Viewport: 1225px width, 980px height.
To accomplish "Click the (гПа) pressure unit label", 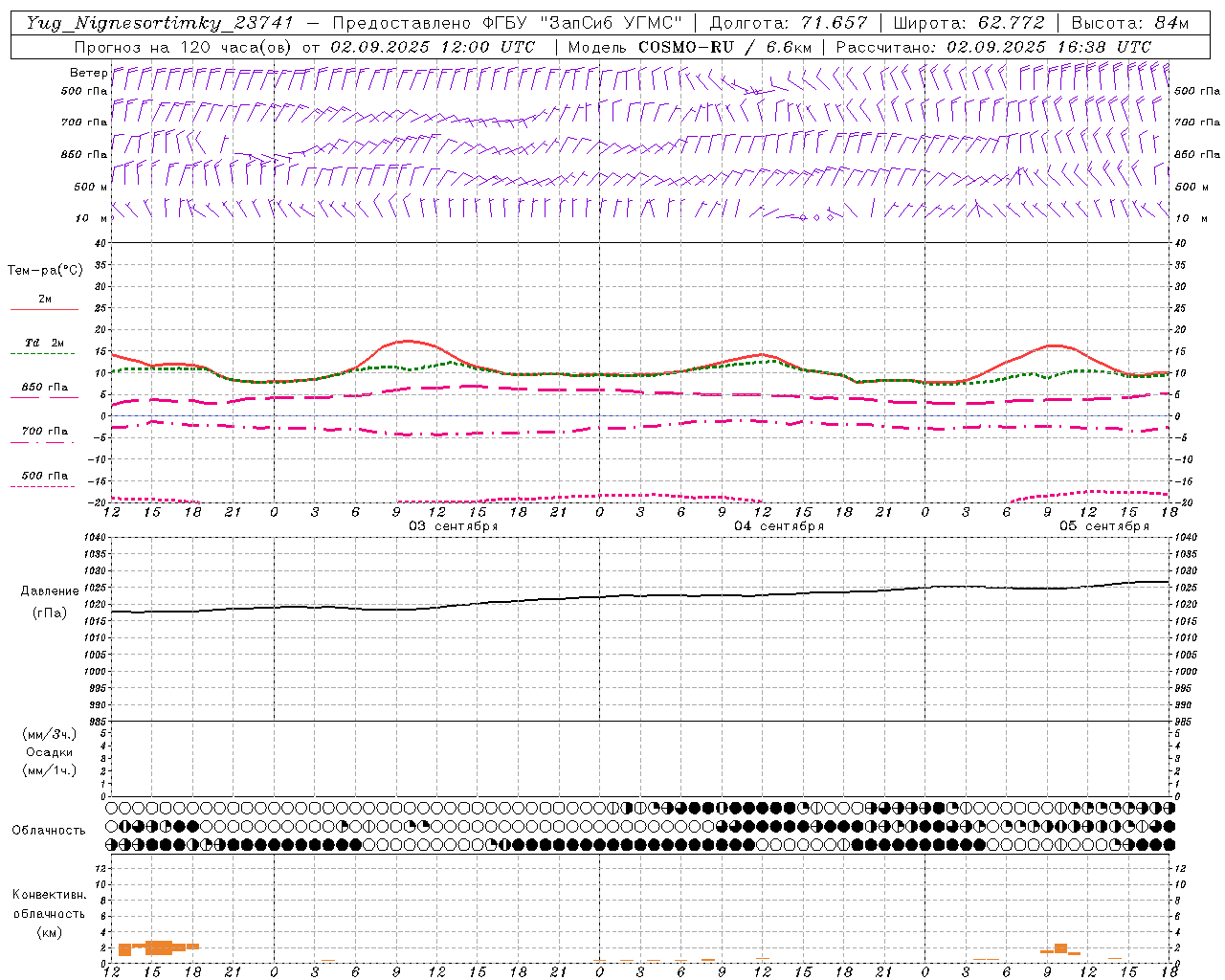I will 50,612.
